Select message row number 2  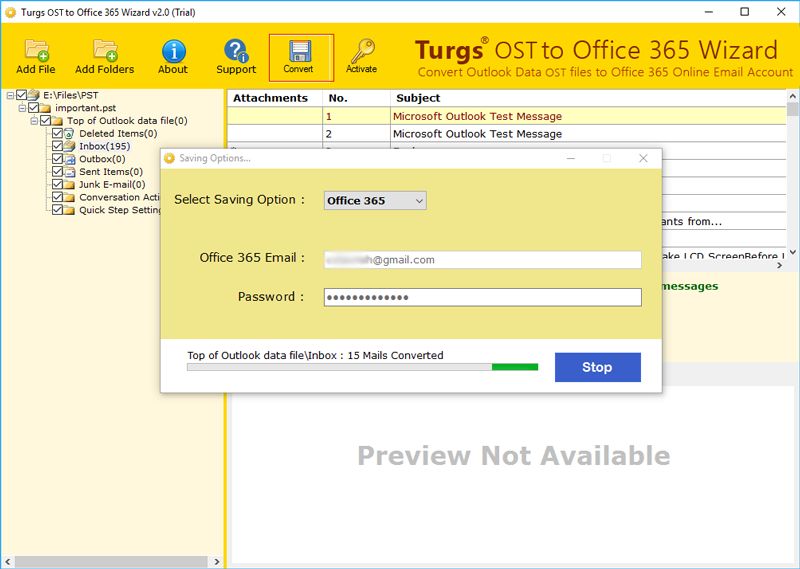507,134
